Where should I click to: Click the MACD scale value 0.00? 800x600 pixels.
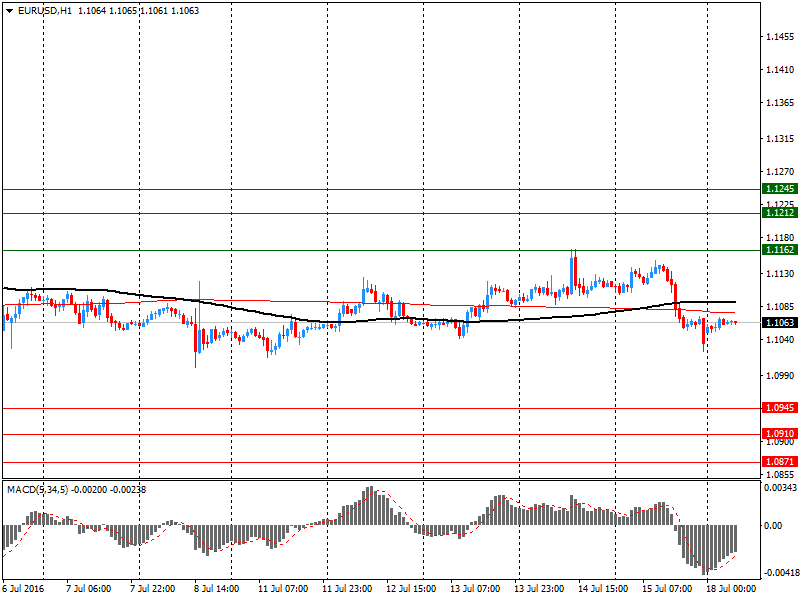pos(773,526)
